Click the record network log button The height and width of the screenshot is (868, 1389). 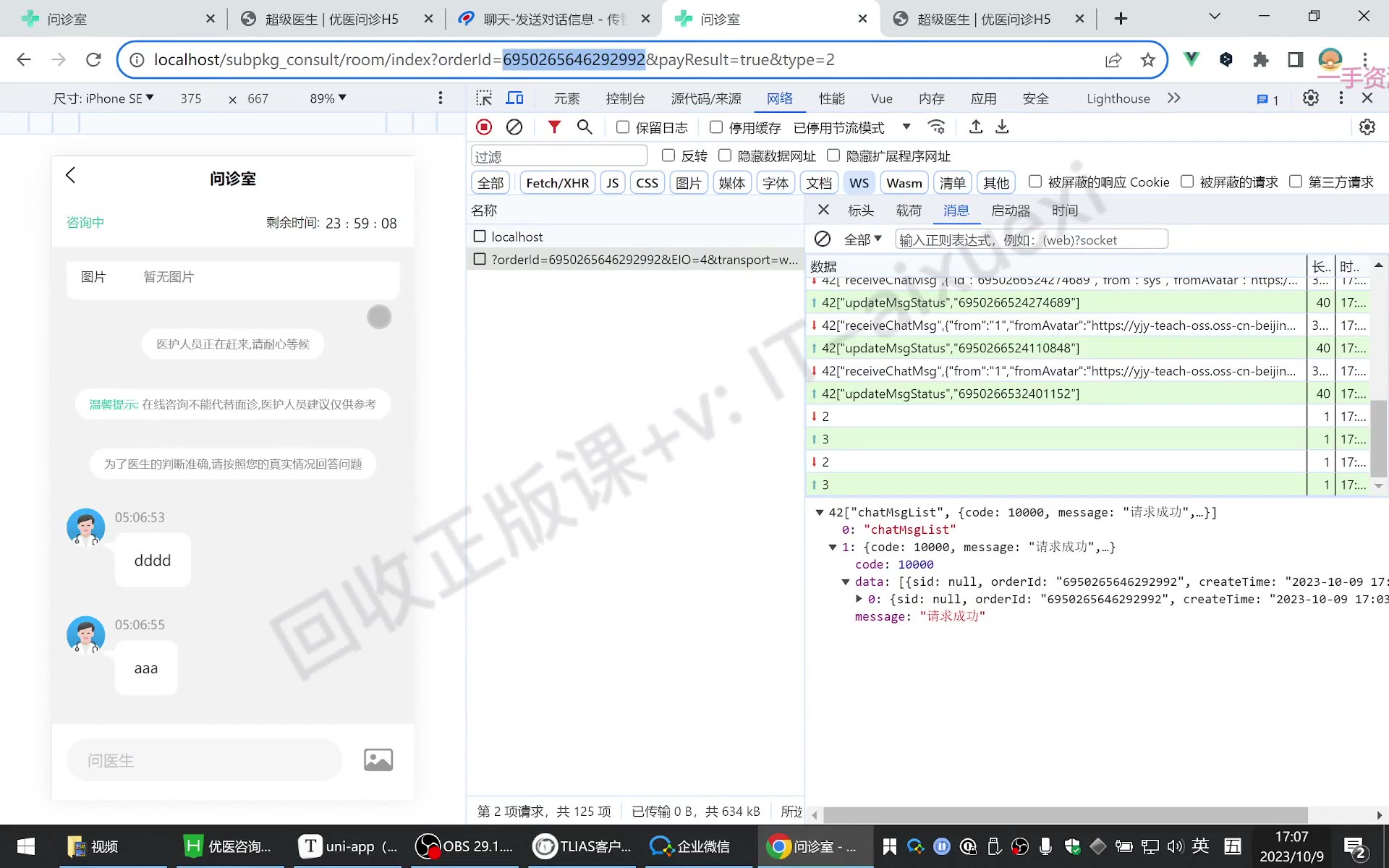click(484, 127)
